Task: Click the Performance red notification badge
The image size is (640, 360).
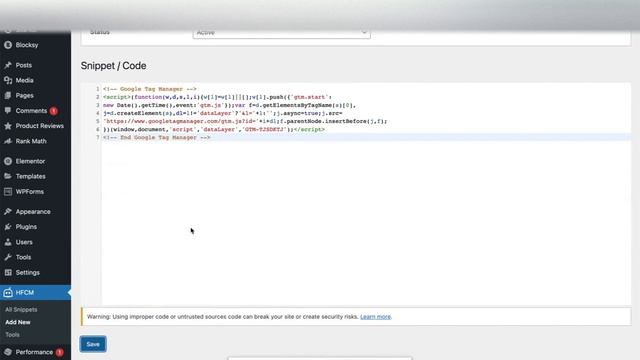Action: click(x=60, y=352)
